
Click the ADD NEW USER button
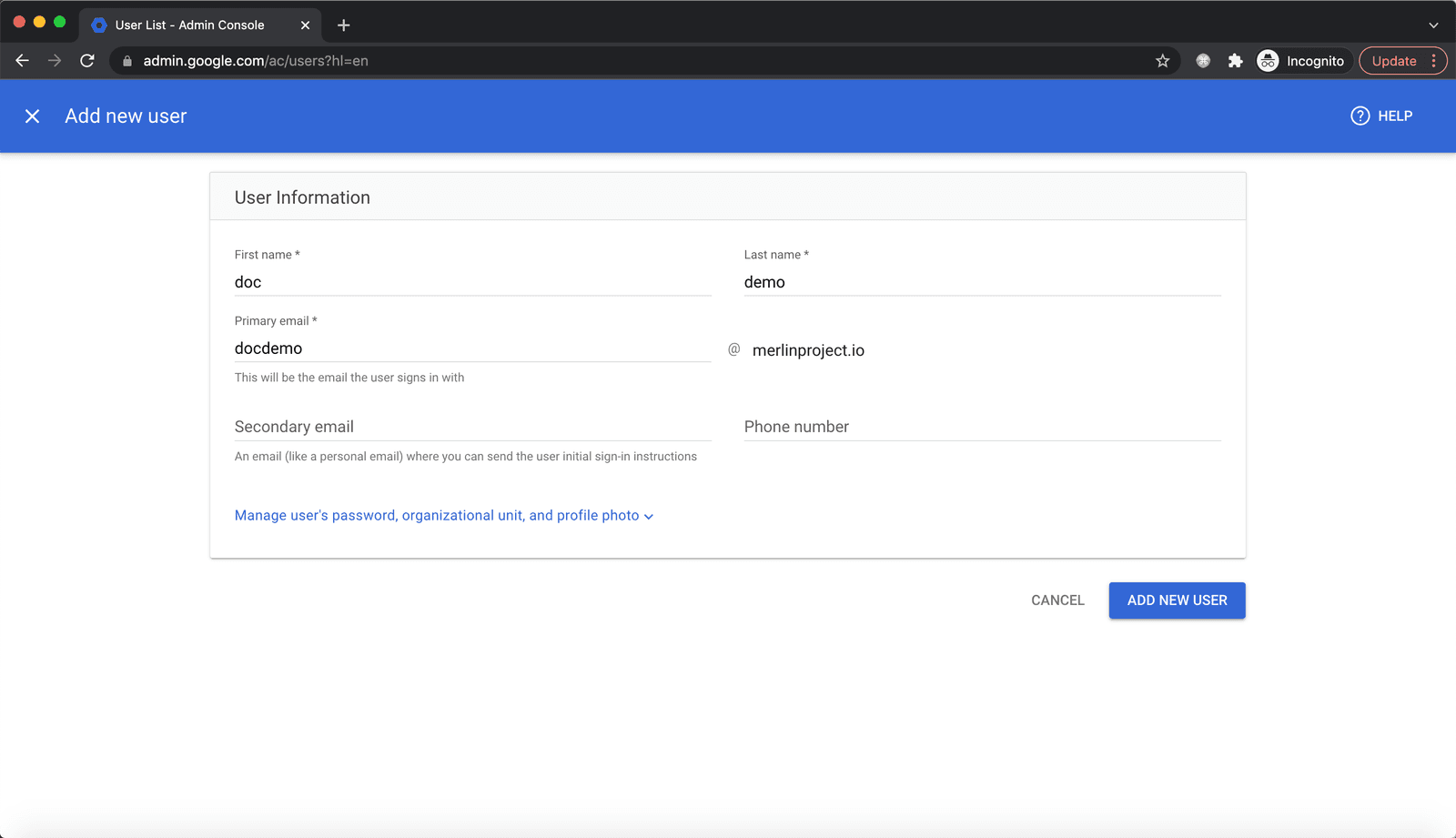tap(1177, 601)
